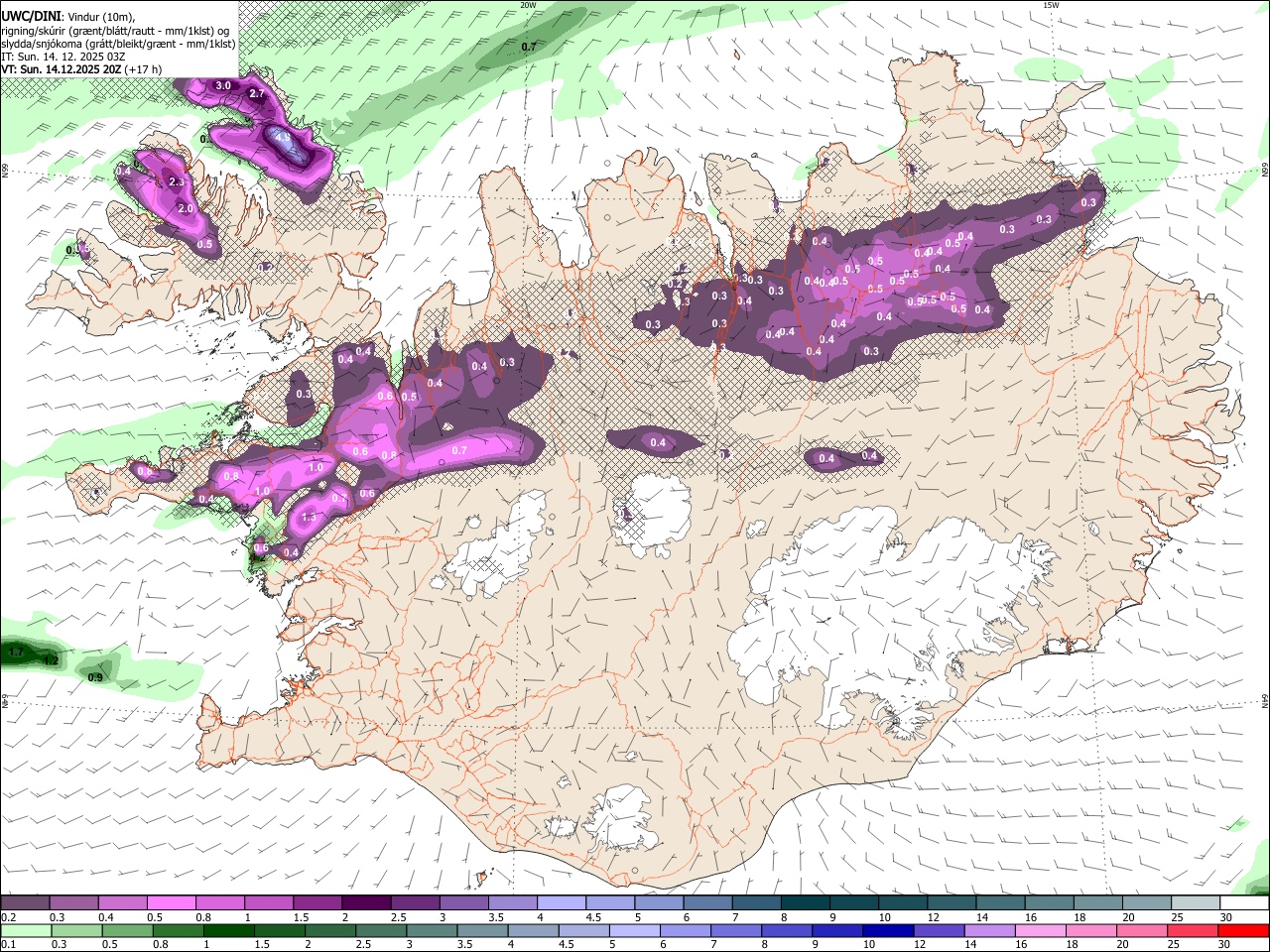Click the 15W longitude label

tap(1051, 5)
